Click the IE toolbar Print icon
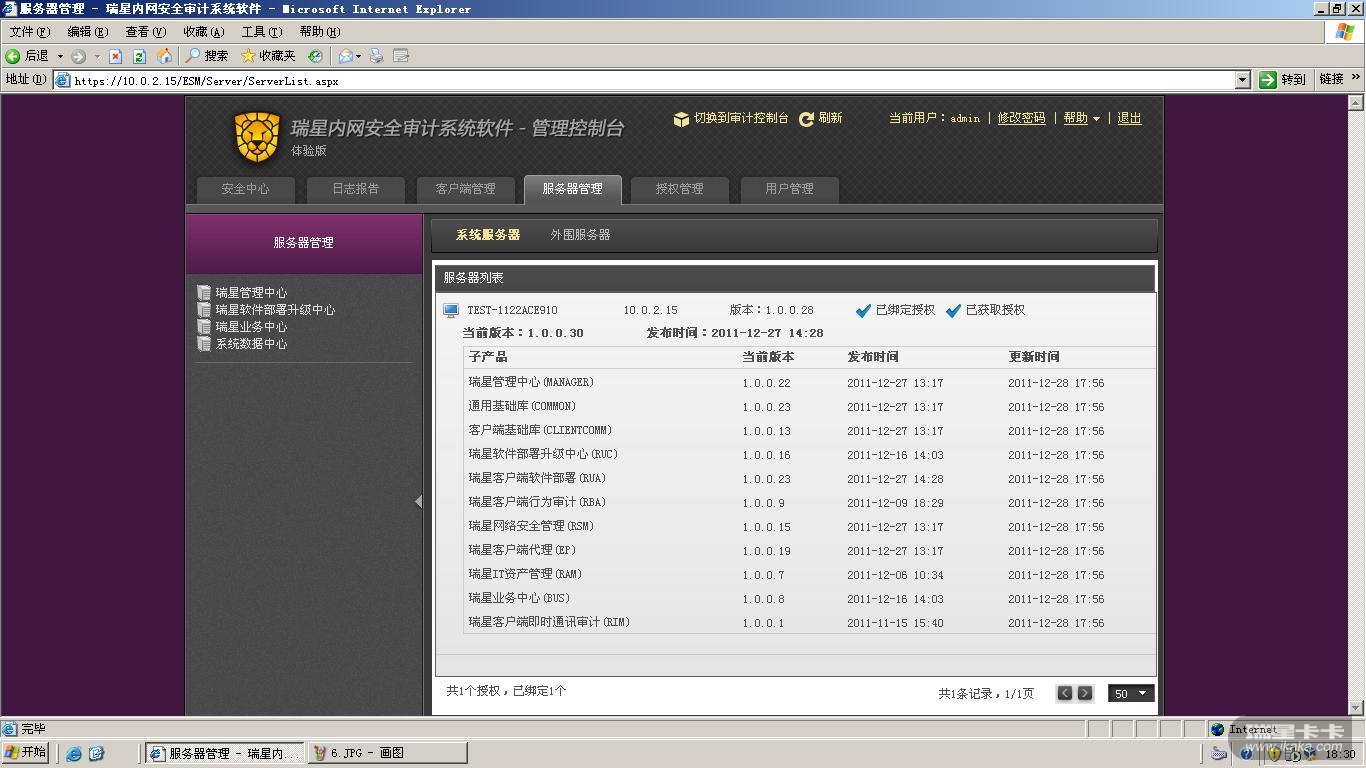Screen dimensions: 1366x768 377,56
